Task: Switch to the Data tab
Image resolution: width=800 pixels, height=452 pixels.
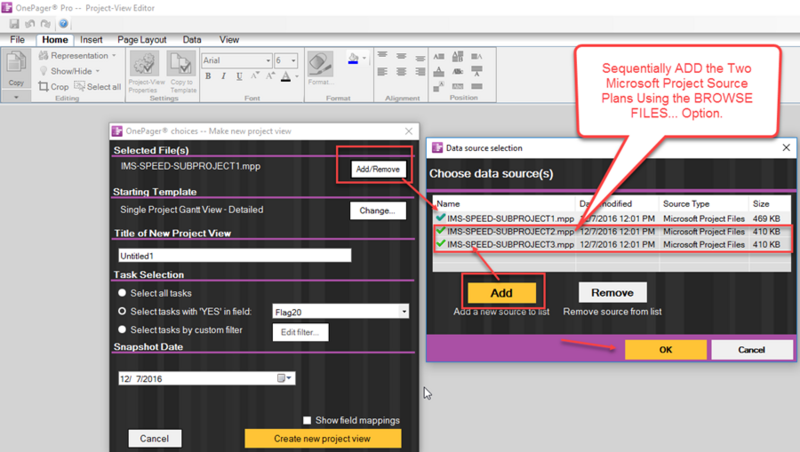Action: click(192, 40)
